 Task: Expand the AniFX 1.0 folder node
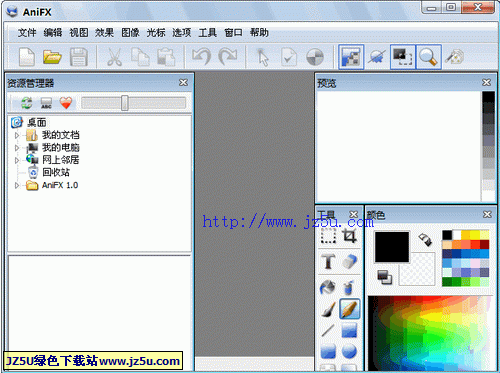point(17,185)
